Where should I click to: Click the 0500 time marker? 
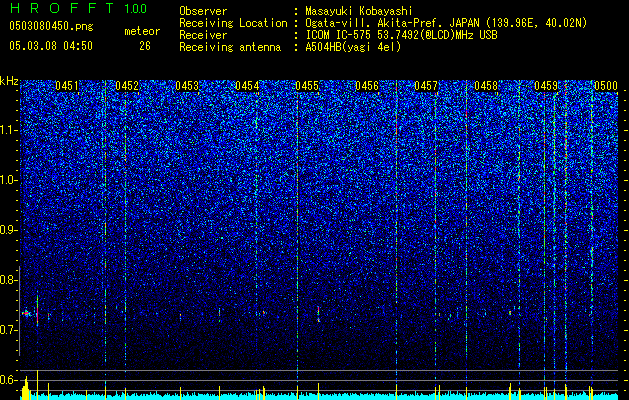(606, 86)
